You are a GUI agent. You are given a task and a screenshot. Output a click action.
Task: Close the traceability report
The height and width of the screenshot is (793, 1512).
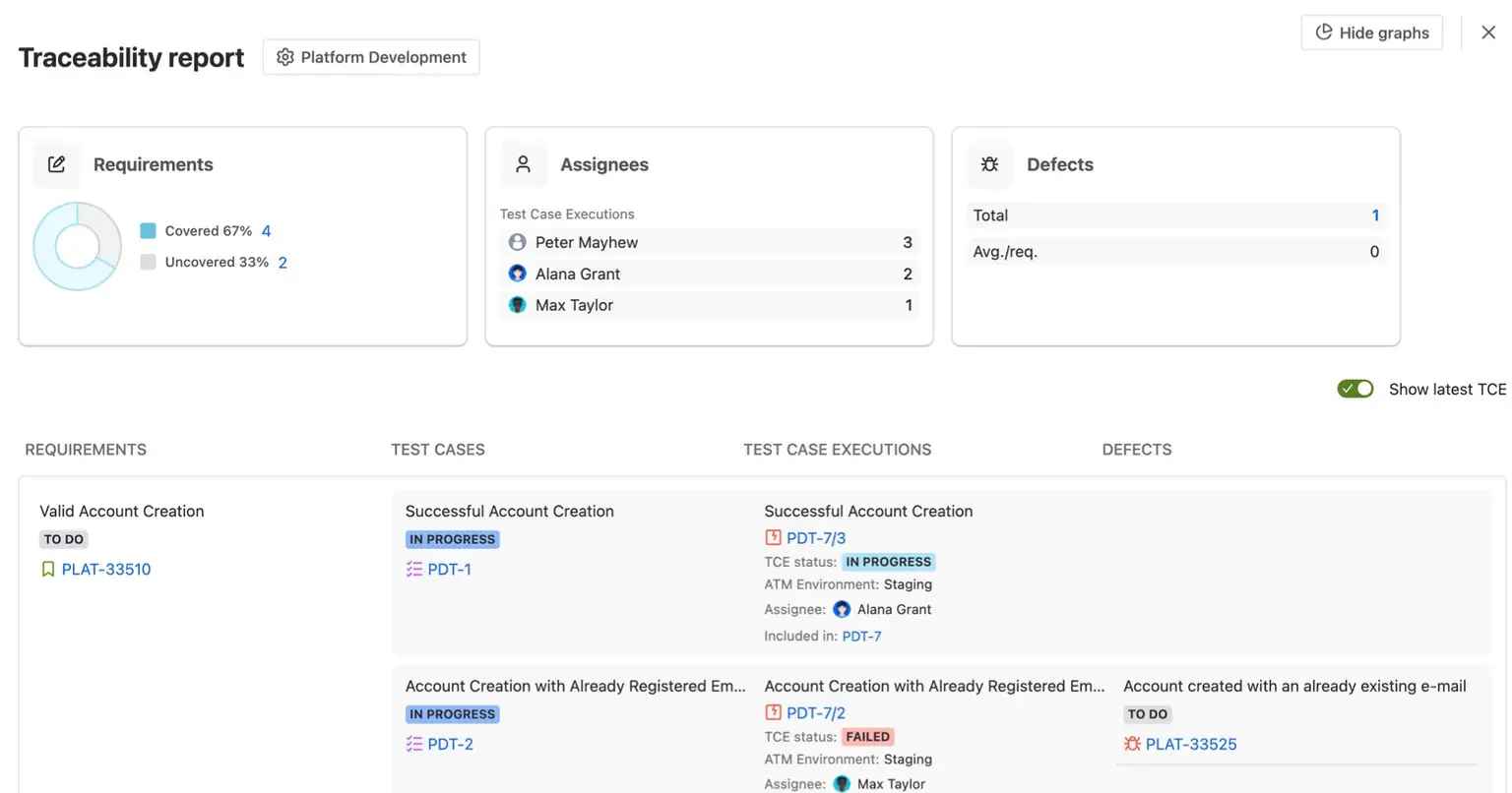tap(1488, 31)
